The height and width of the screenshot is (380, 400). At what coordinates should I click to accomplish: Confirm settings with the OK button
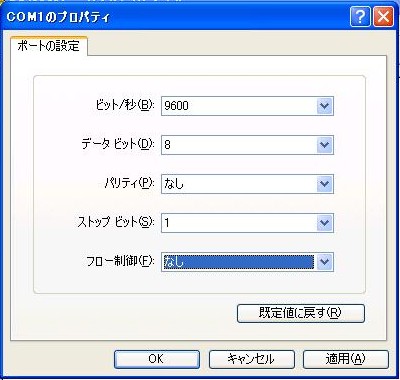pos(157,359)
